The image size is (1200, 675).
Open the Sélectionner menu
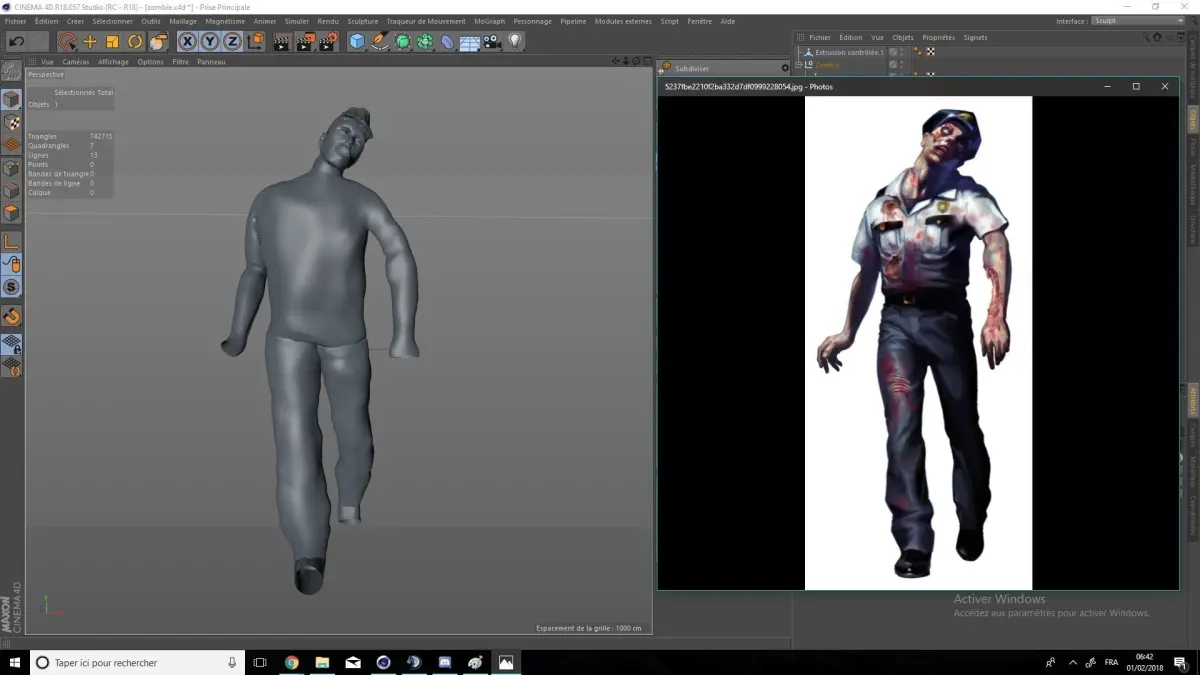tap(112, 21)
